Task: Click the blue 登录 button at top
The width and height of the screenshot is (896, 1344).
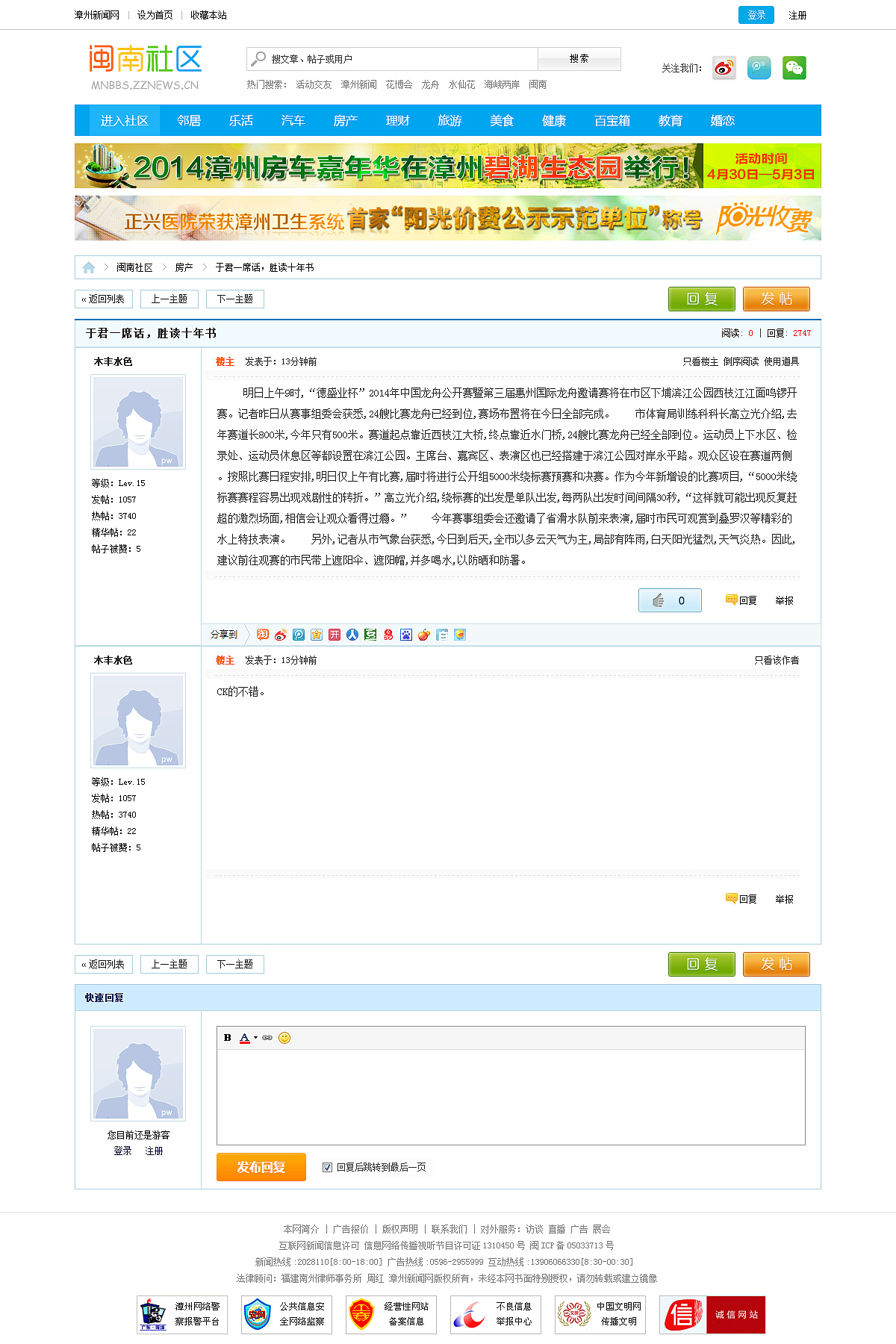Action: [x=756, y=15]
